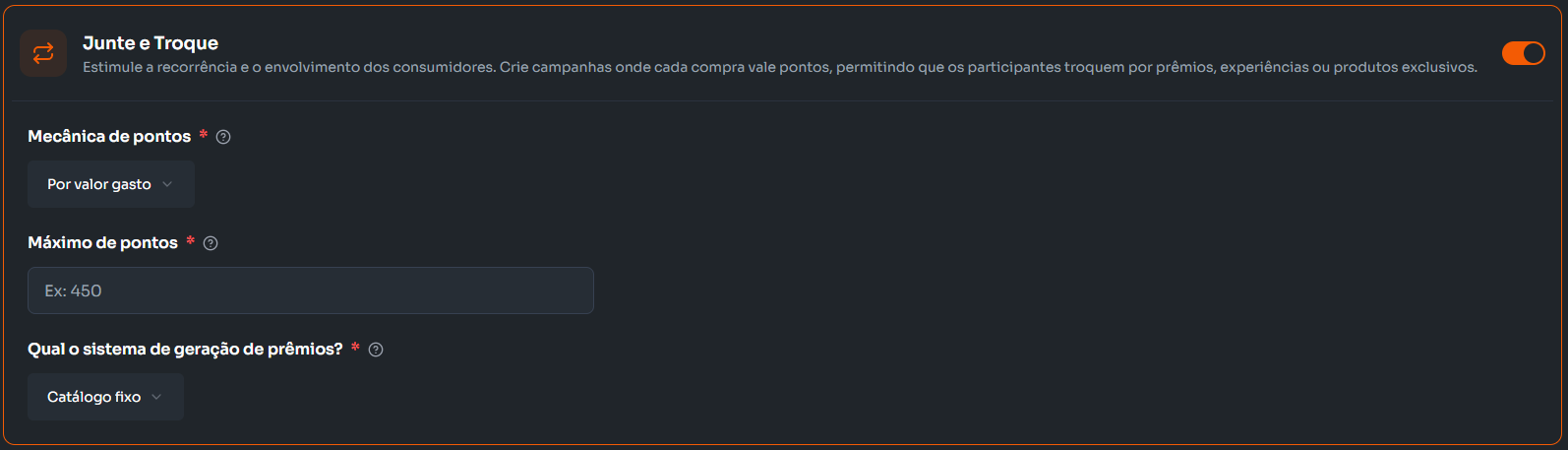The image size is (1568, 450).
Task: Click the required asterisk after Mecânica de pontos
Action: pyautogui.click(x=204, y=134)
